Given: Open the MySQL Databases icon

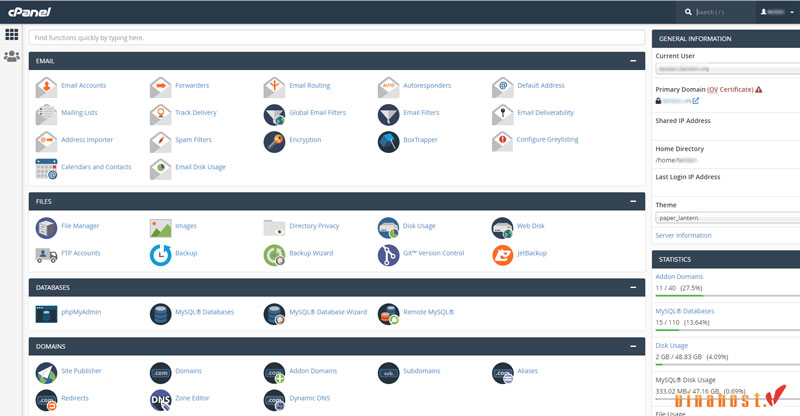Looking at the screenshot, I should click(161, 314).
